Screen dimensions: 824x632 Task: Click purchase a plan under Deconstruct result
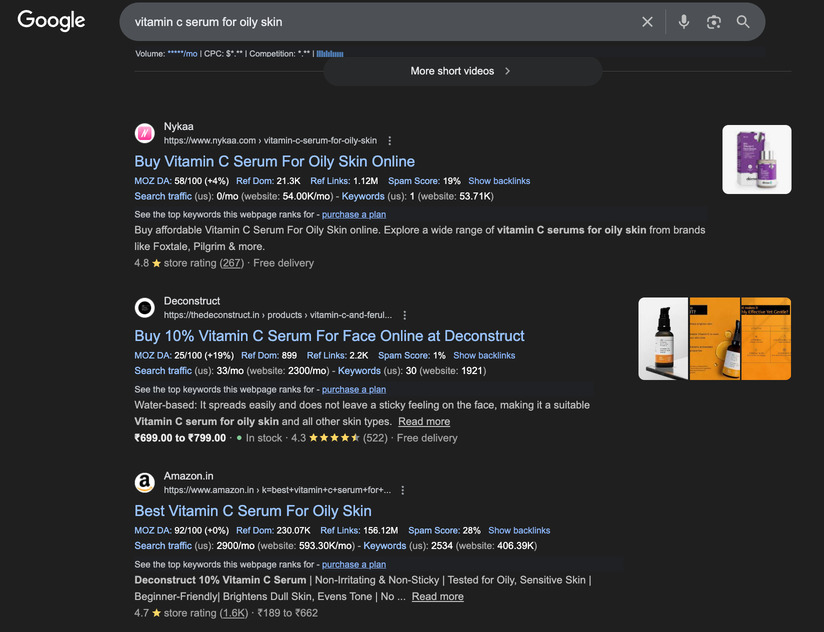tap(354, 389)
